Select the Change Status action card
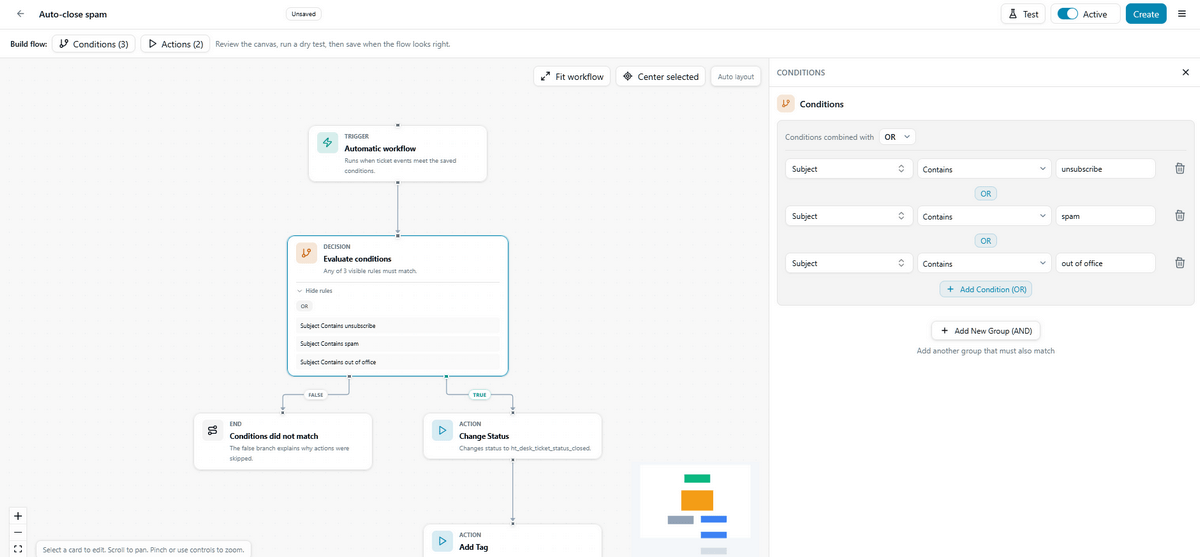The image size is (1200, 557). tap(513, 436)
